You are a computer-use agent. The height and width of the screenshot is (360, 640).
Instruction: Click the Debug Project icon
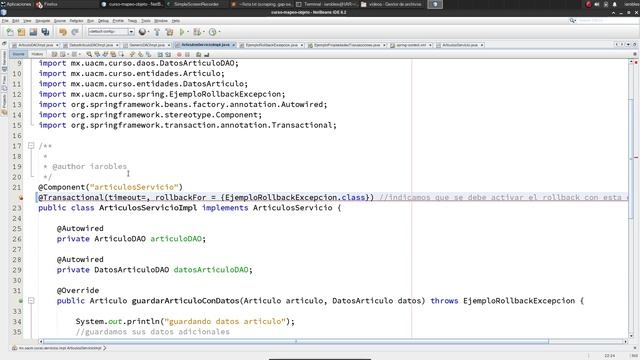[x=198, y=32]
